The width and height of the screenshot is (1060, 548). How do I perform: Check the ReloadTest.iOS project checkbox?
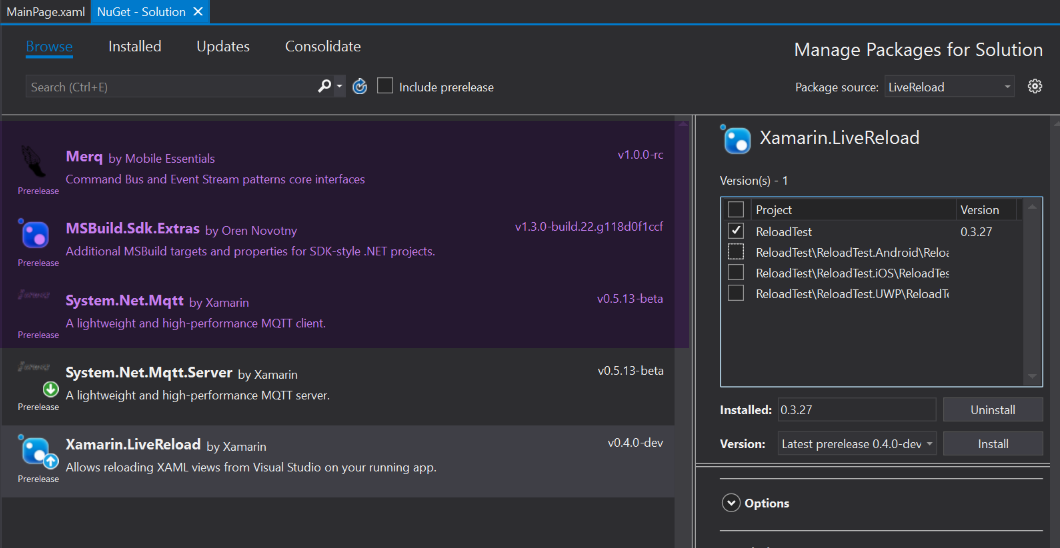coord(736,272)
